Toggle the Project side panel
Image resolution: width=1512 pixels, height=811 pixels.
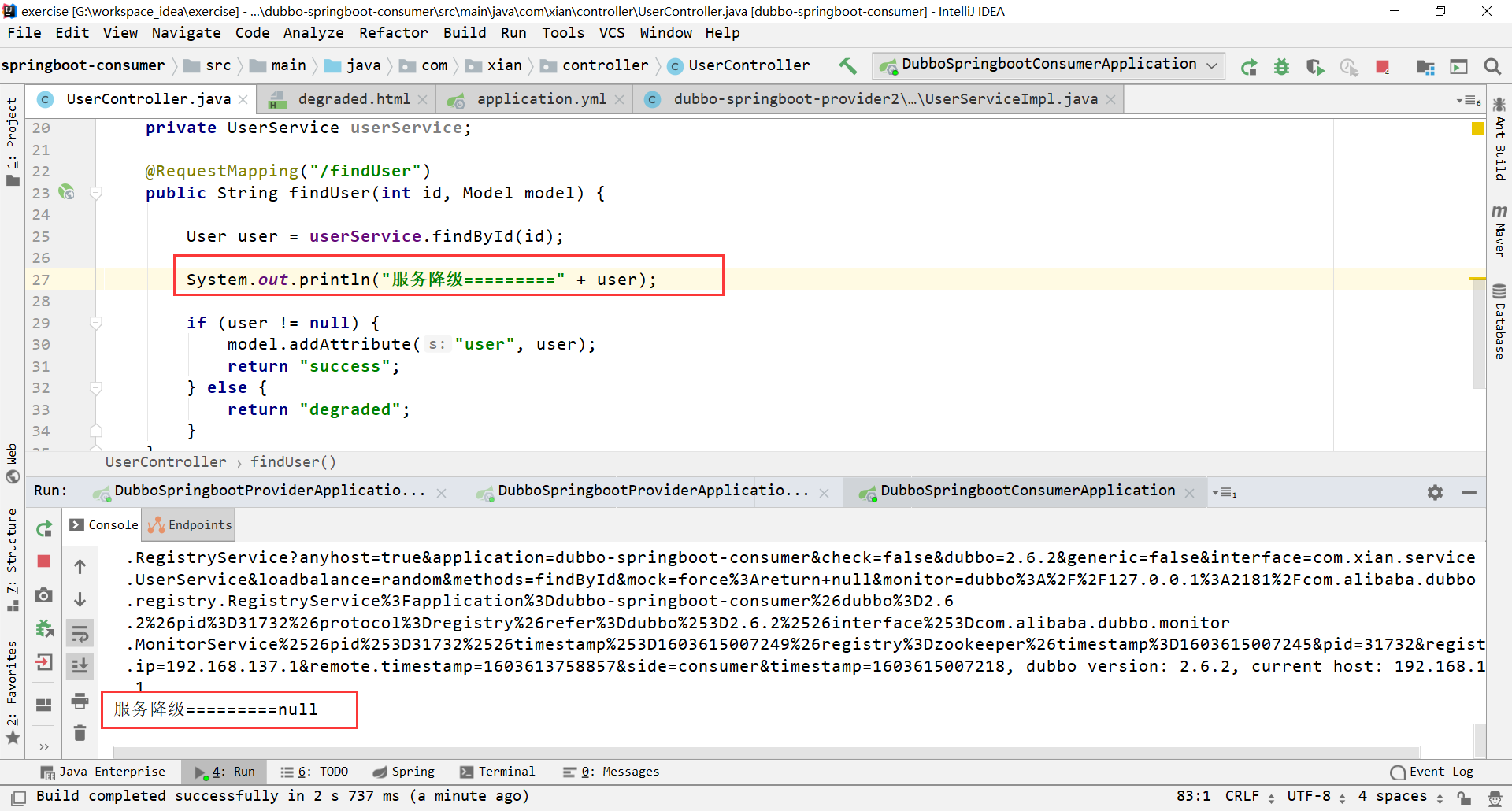point(12,142)
